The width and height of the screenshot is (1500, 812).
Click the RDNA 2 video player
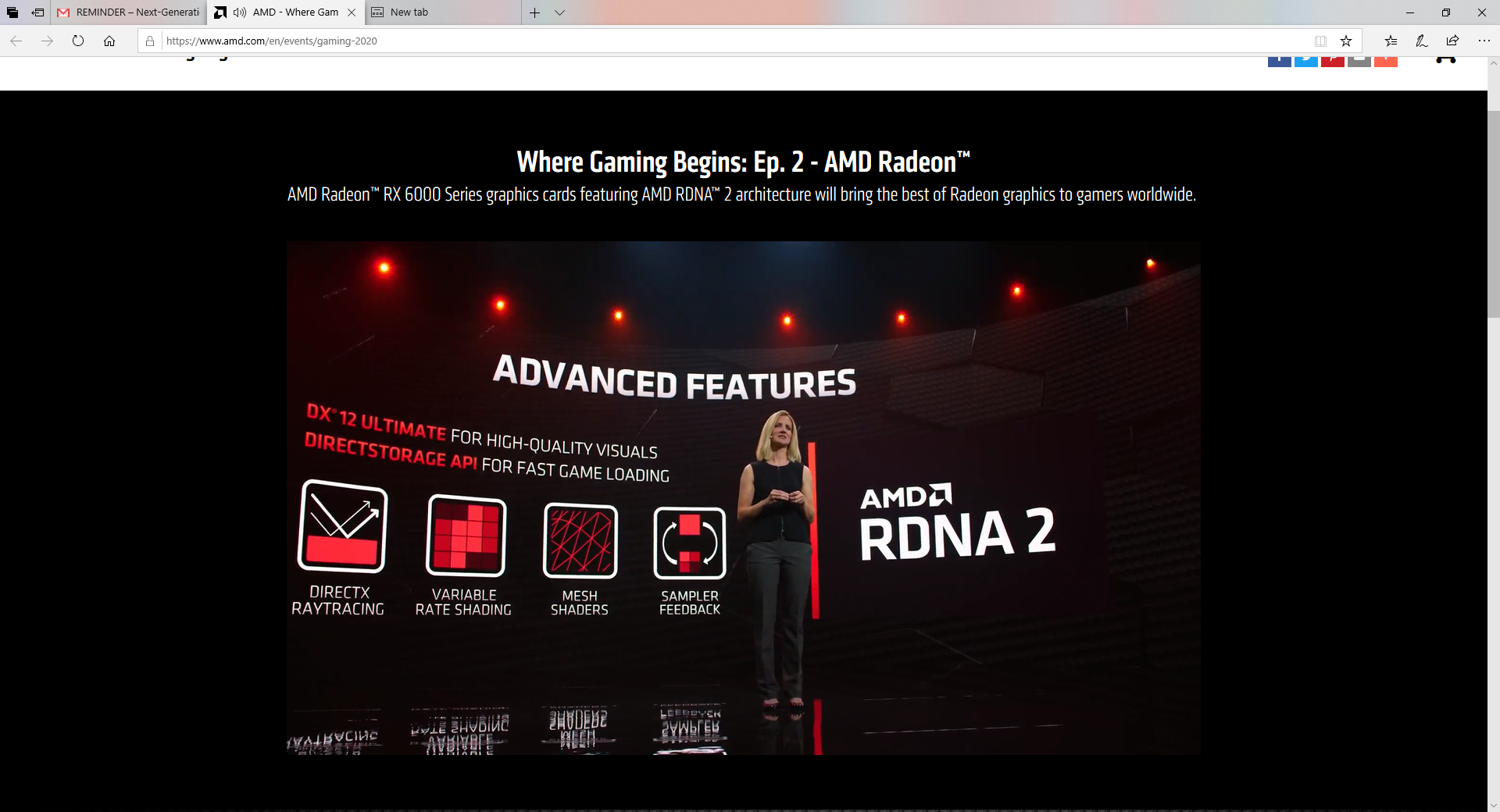(x=743, y=498)
